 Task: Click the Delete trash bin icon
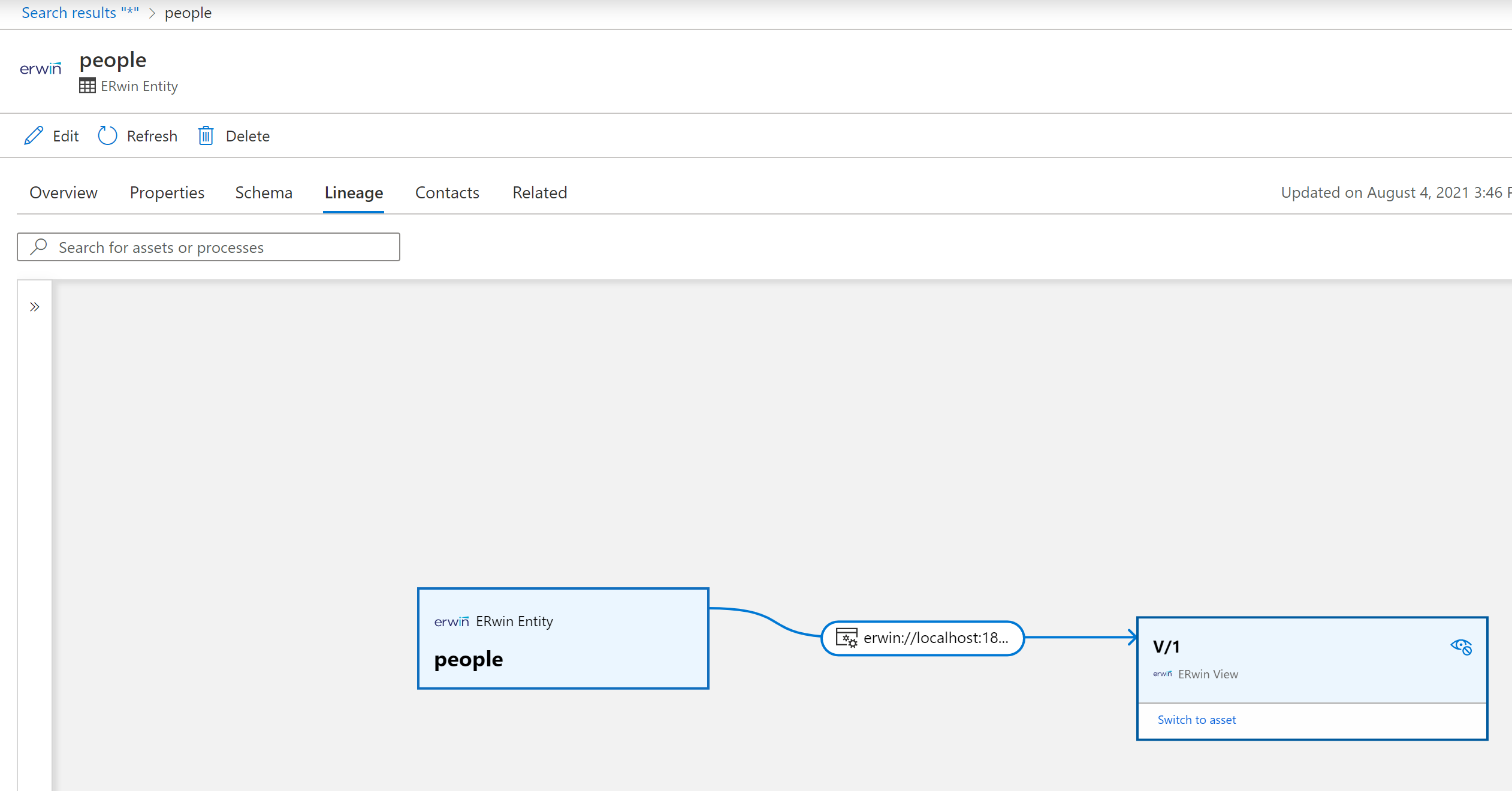click(204, 135)
